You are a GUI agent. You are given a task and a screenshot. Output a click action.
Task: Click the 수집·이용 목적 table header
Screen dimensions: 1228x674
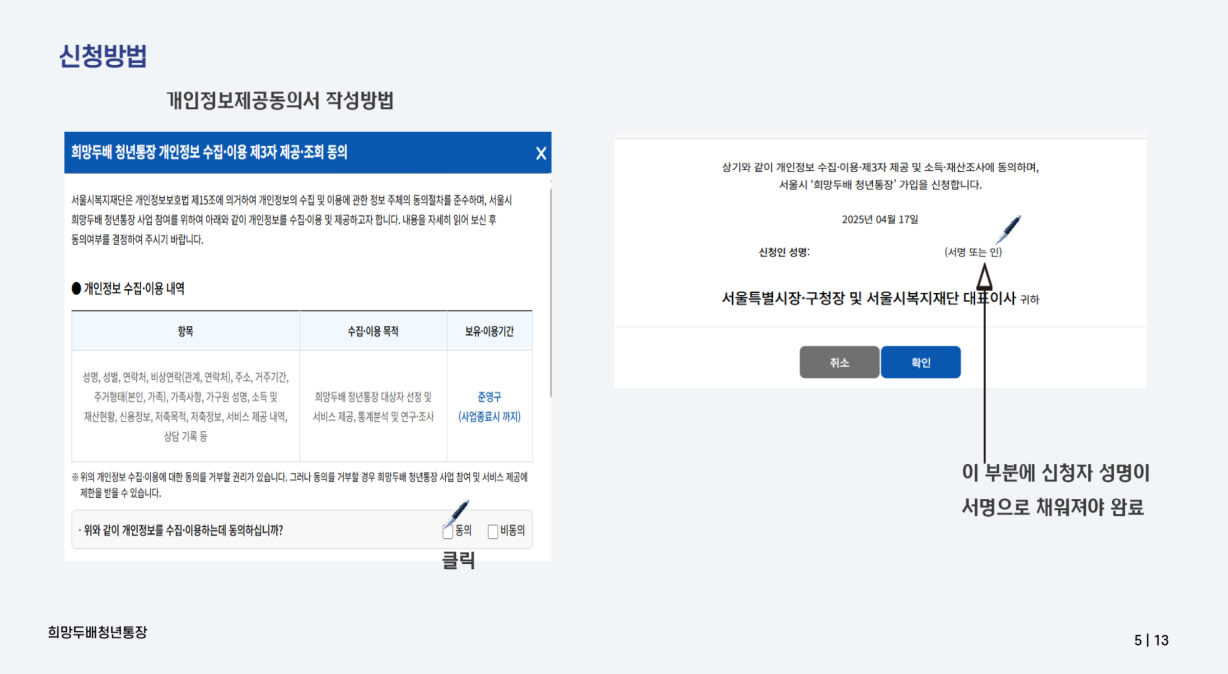tap(373, 331)
